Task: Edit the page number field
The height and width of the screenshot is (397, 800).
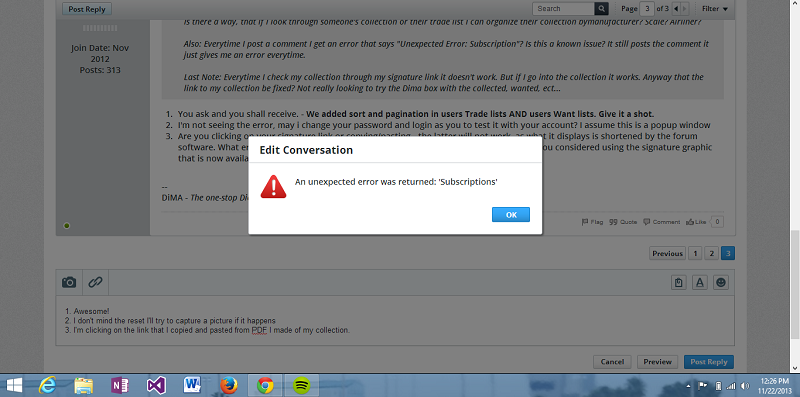Action: [647, 9]
